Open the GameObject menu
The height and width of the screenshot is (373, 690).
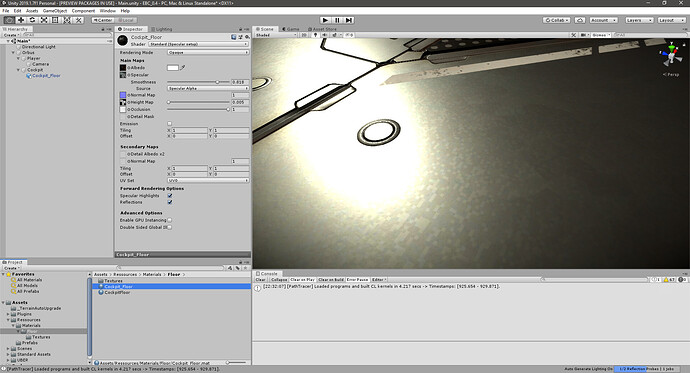point(55,11)
